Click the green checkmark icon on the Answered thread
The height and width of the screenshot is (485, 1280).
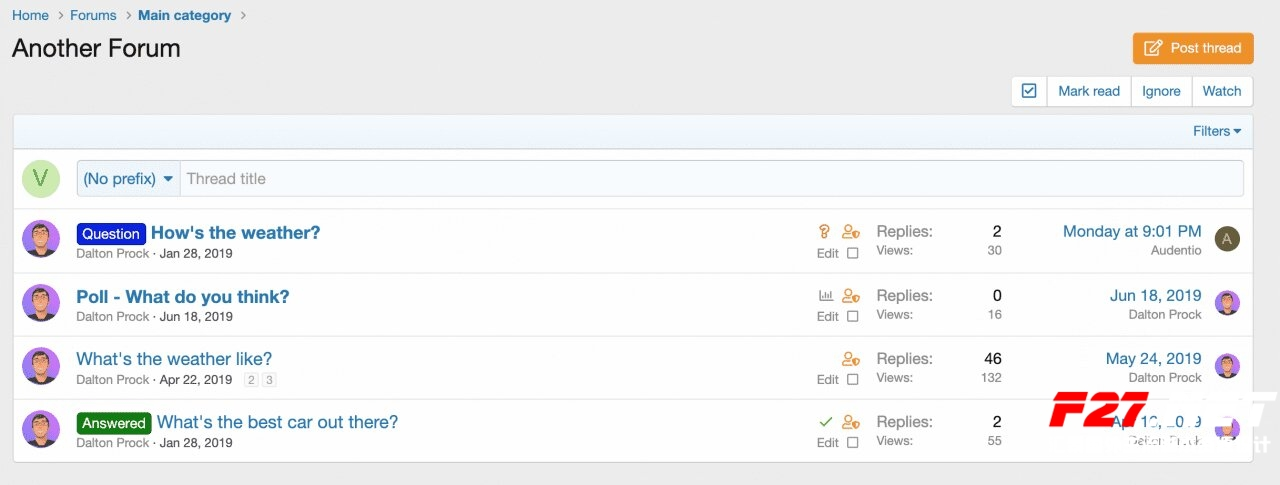point(825,422)
